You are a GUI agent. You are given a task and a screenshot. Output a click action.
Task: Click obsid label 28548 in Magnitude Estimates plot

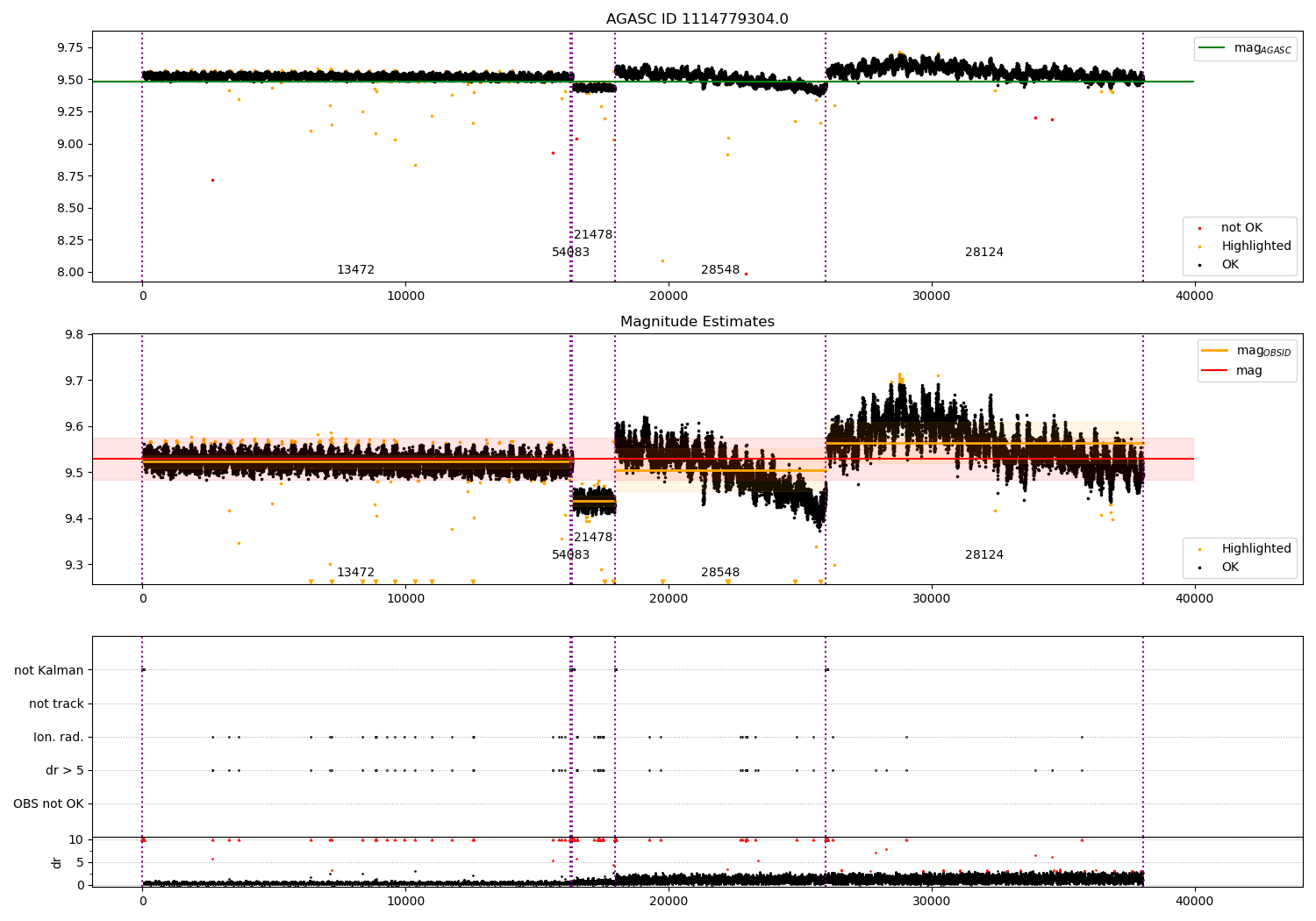click(720, 572)
